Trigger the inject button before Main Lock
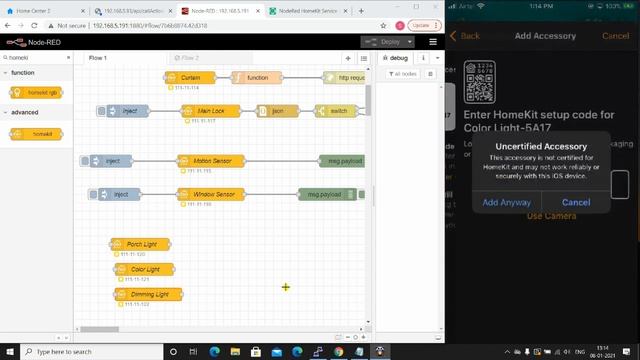Image resolution: width=640 pixels, height=360 pixels. tap(102, 111)
